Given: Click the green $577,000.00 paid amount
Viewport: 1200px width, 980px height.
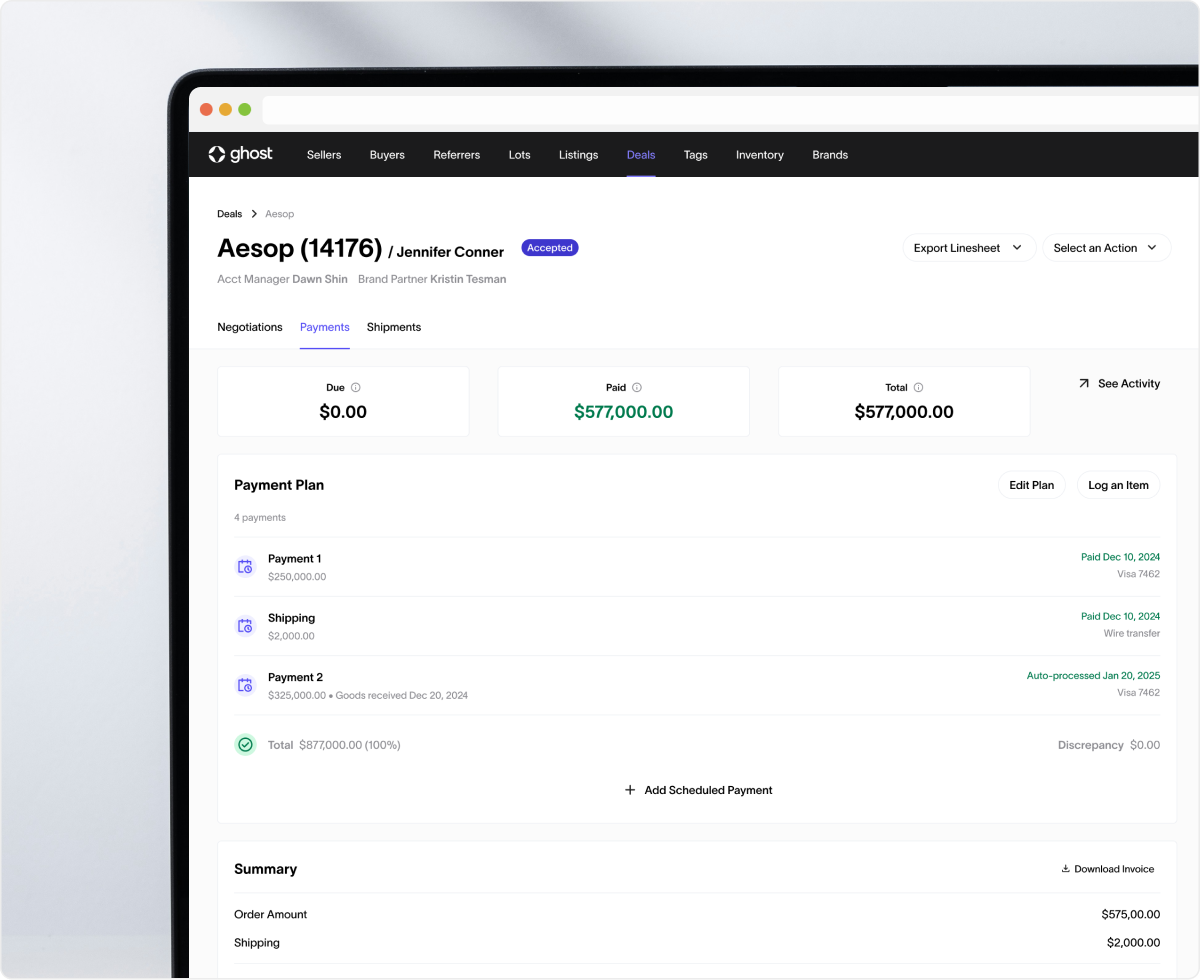Looking at the screenshot, I should point(624,412).
